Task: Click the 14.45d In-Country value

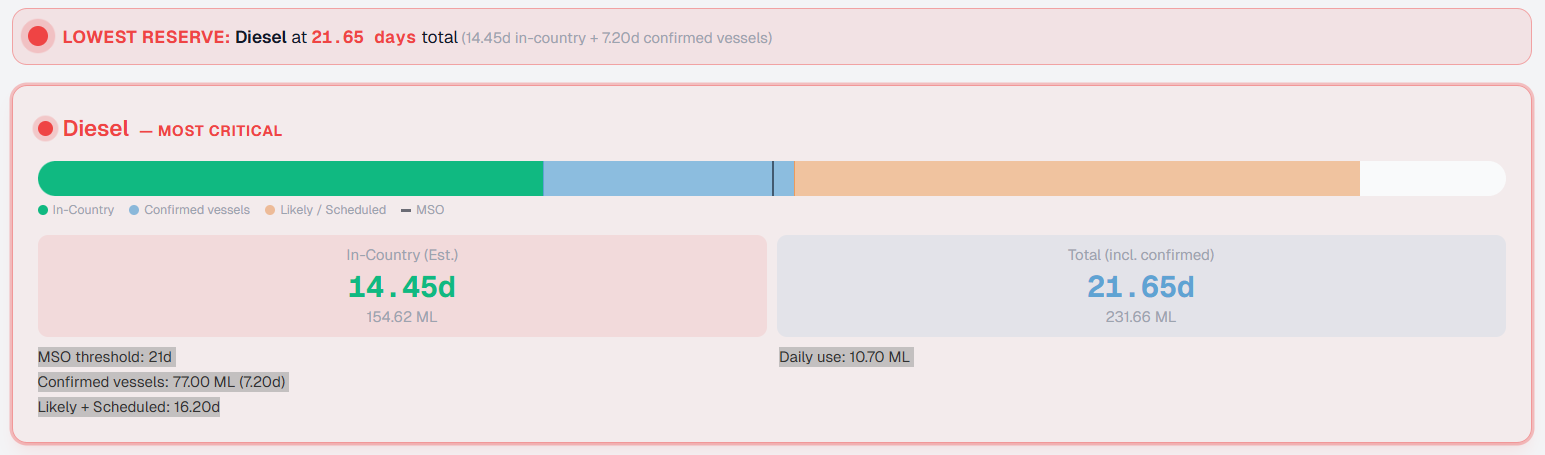Action: pos(402,287)
